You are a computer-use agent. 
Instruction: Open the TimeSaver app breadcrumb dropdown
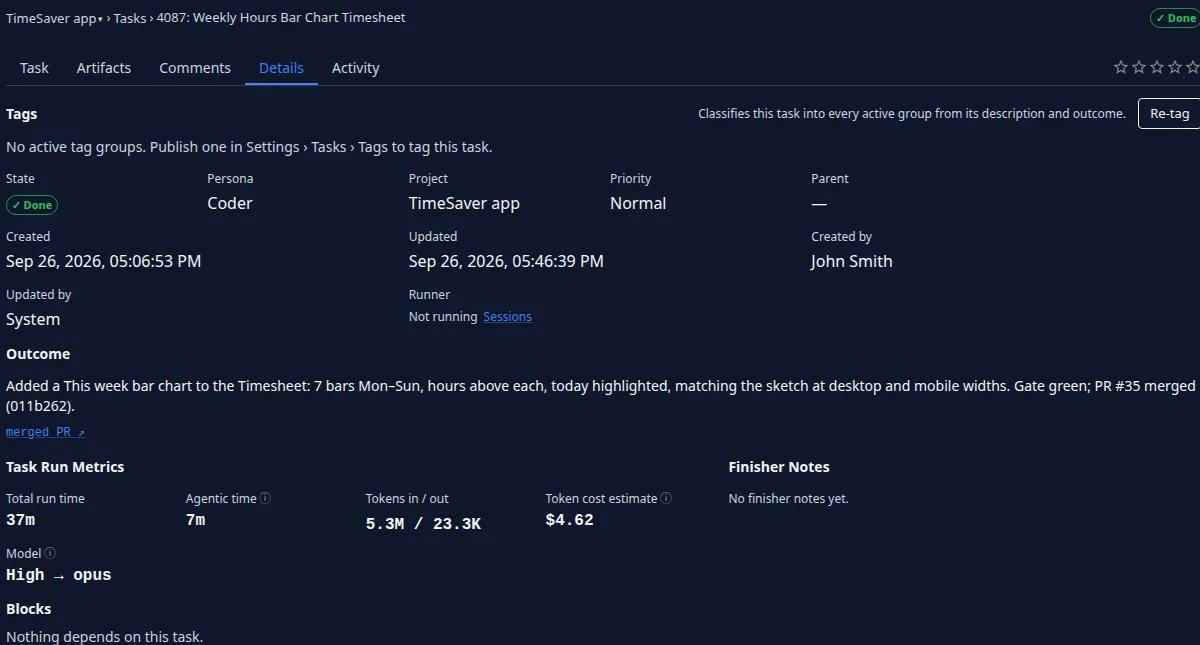(x=55, y=18)
